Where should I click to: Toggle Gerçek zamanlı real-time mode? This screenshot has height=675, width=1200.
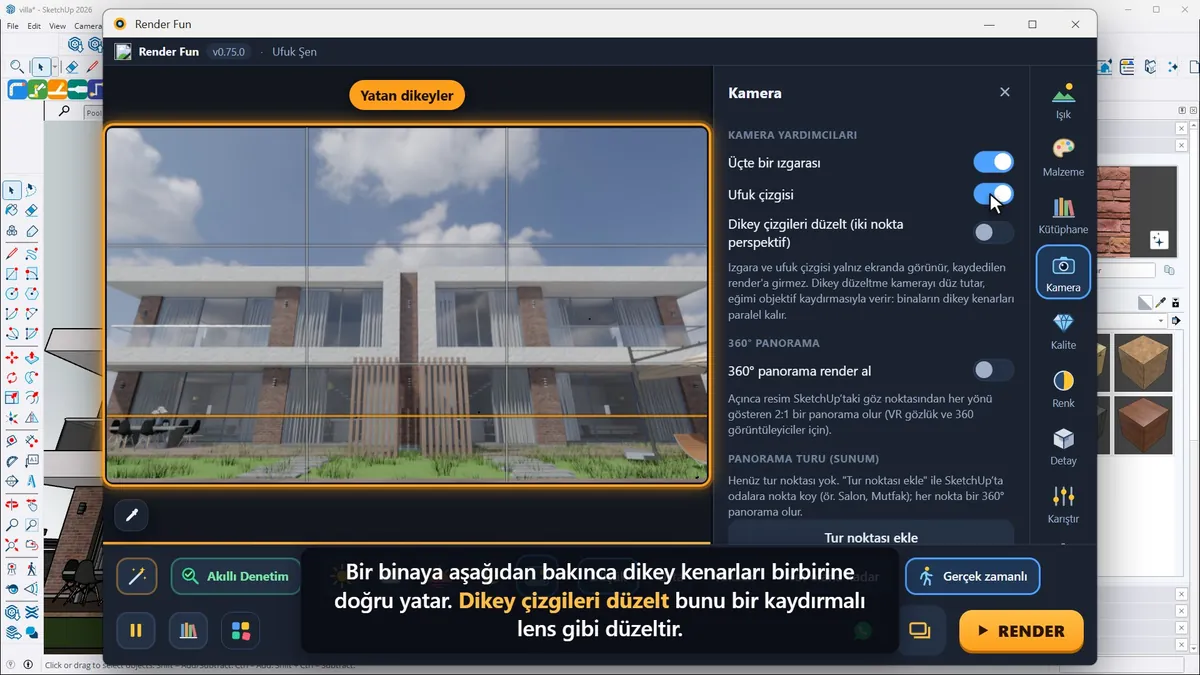(973, 576)
